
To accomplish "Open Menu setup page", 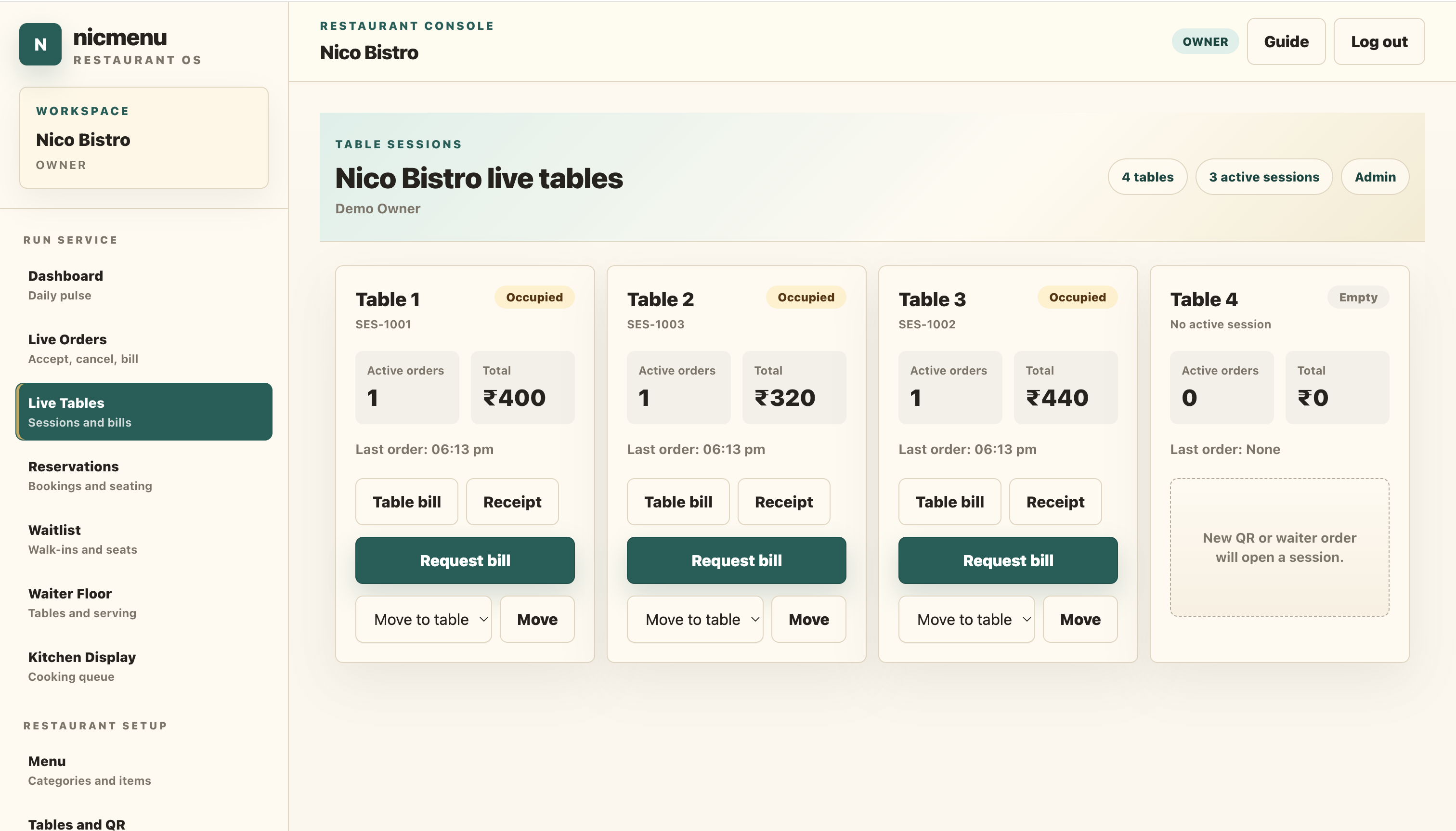I will (x=144, y=770).
